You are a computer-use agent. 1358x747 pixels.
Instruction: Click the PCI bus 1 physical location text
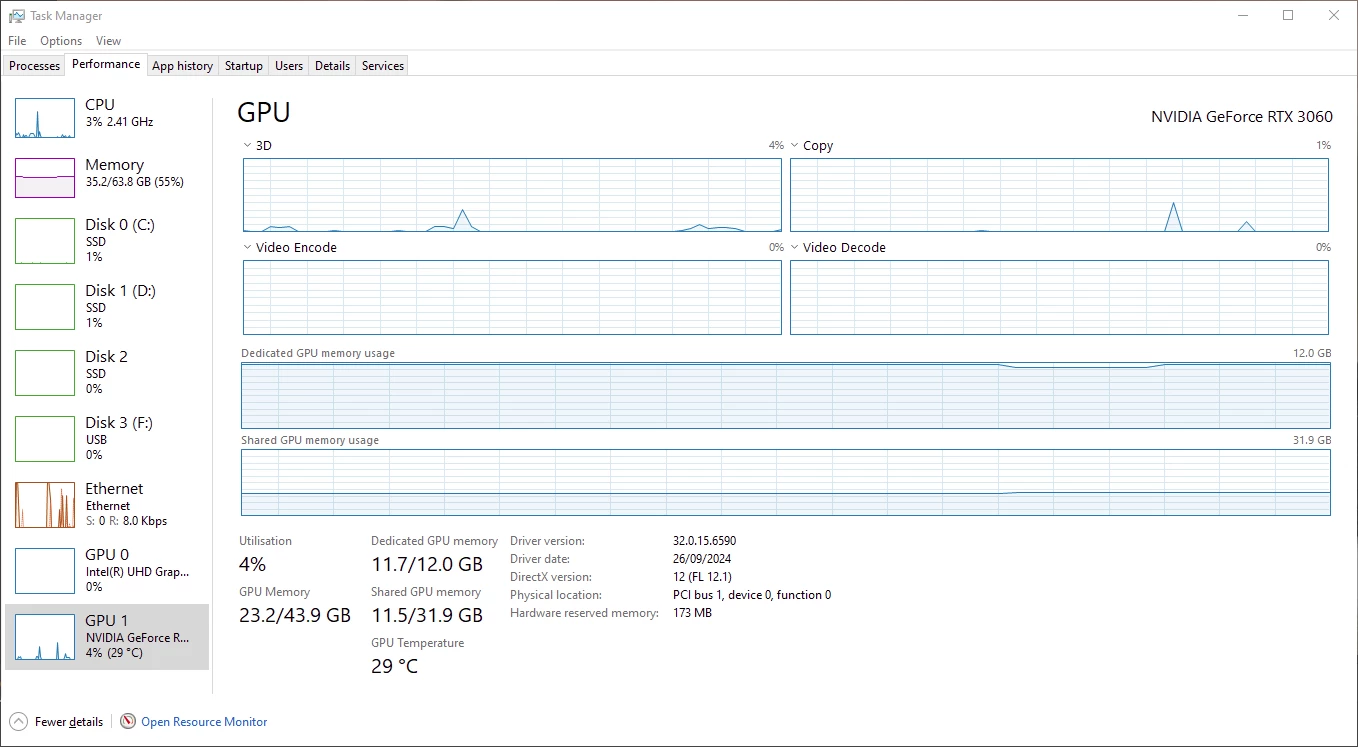coord(752,595)
